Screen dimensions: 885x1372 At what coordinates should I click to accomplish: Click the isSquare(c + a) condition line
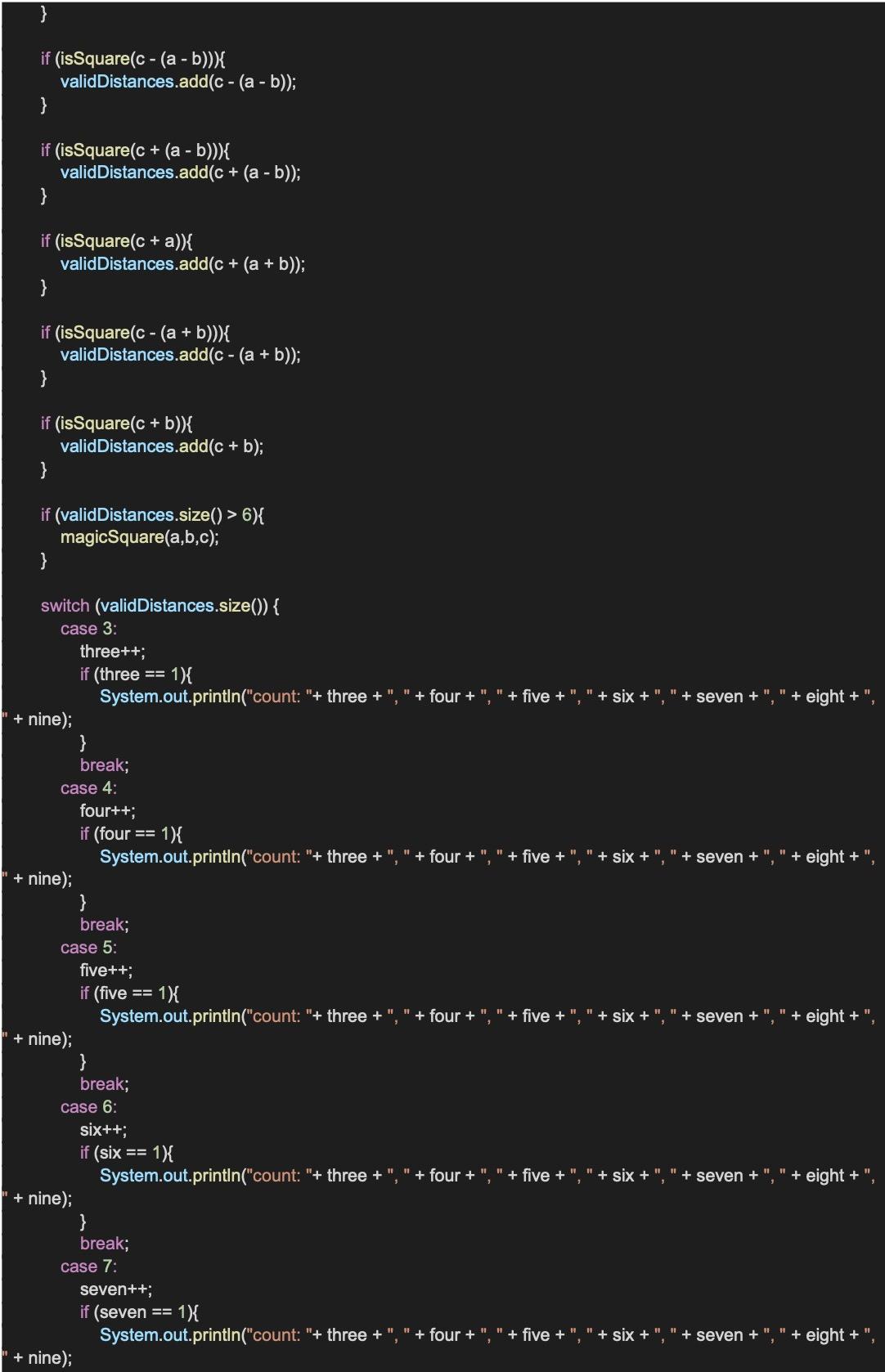coord(116,241)
